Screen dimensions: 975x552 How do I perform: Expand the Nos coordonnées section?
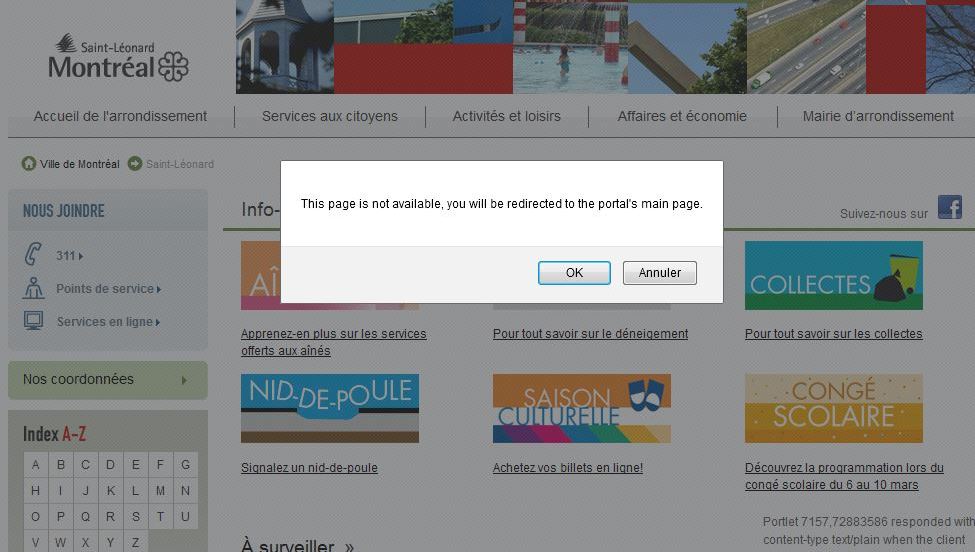tap(107, 380)
